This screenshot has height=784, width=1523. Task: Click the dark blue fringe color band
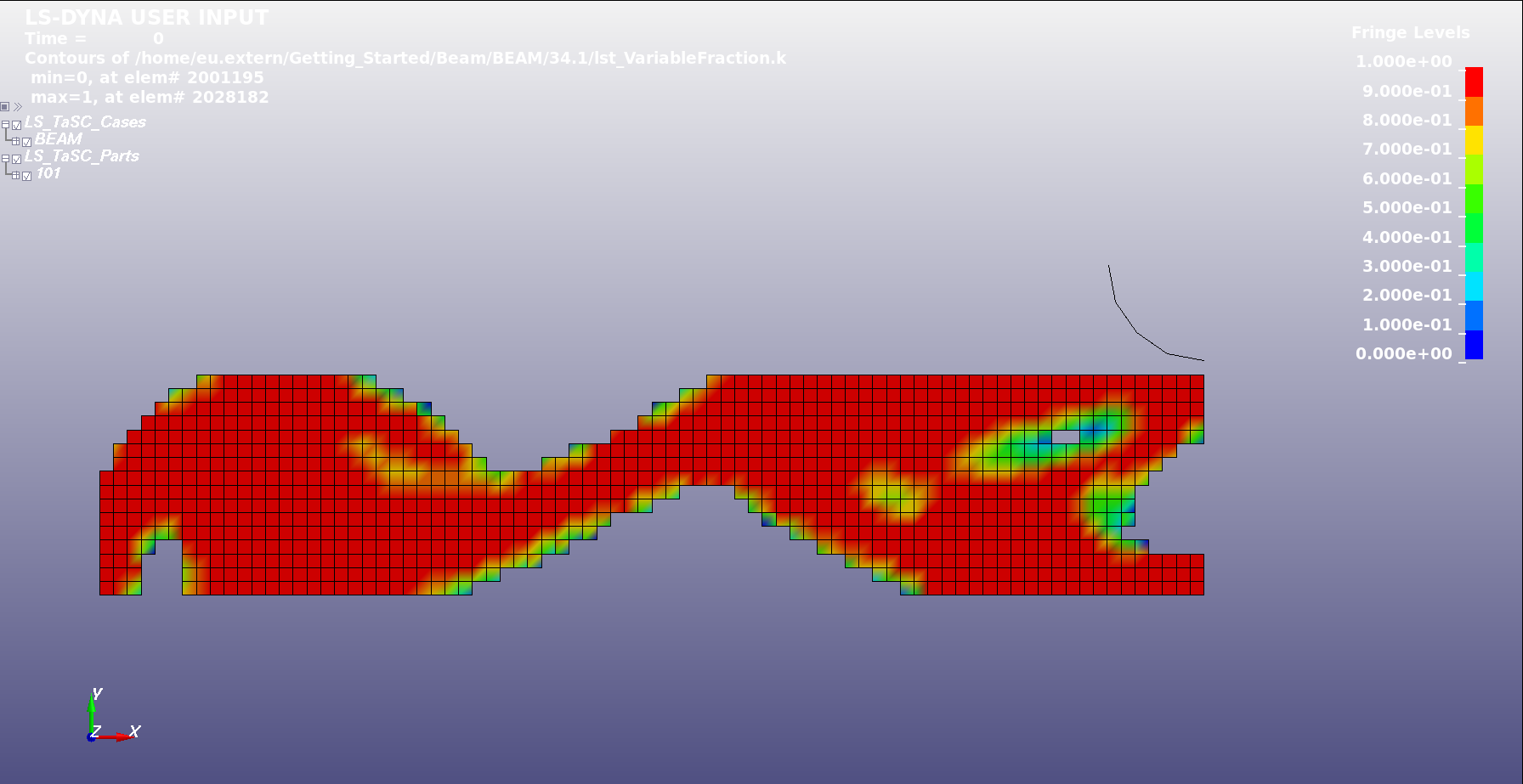tap(1474, 345)
